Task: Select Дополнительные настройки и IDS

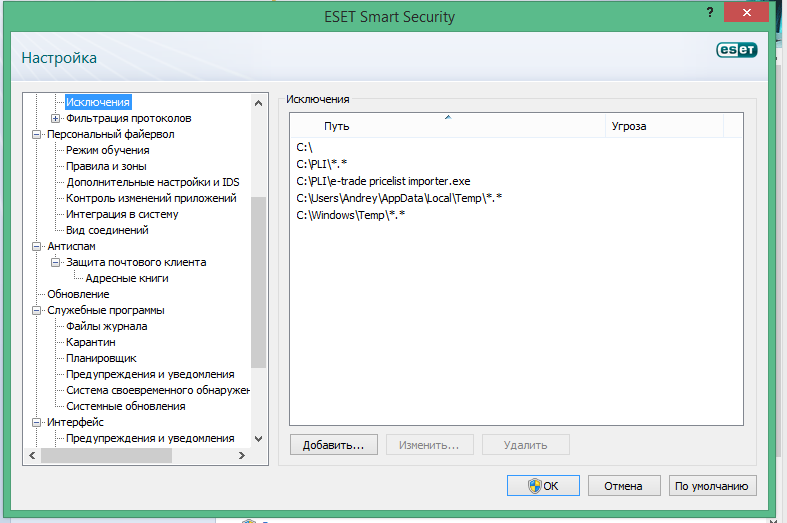Action: click(x=153, y=182)
